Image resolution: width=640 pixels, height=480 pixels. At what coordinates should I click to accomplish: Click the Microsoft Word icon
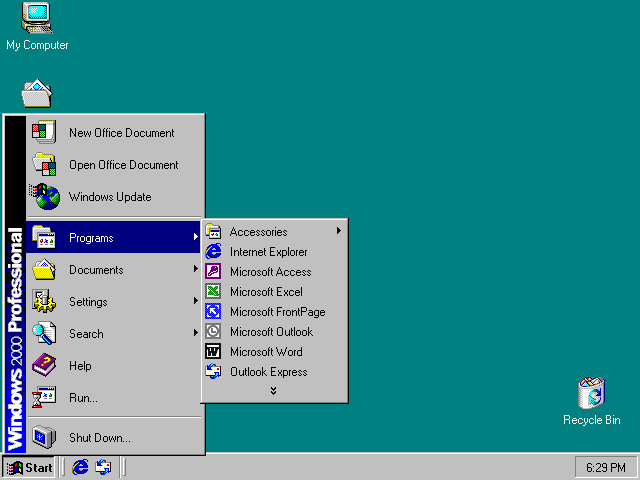tap(213, 351)
